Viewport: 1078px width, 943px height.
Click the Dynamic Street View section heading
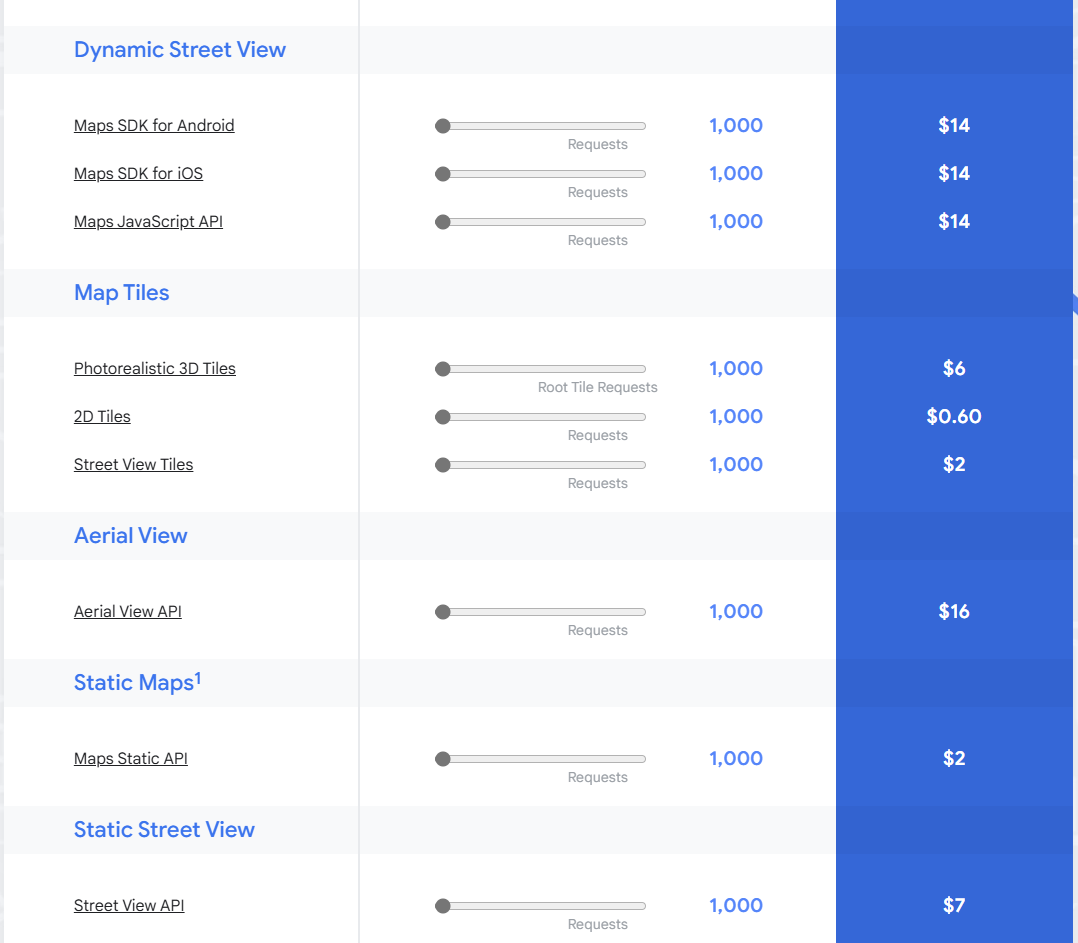[180, 49]
